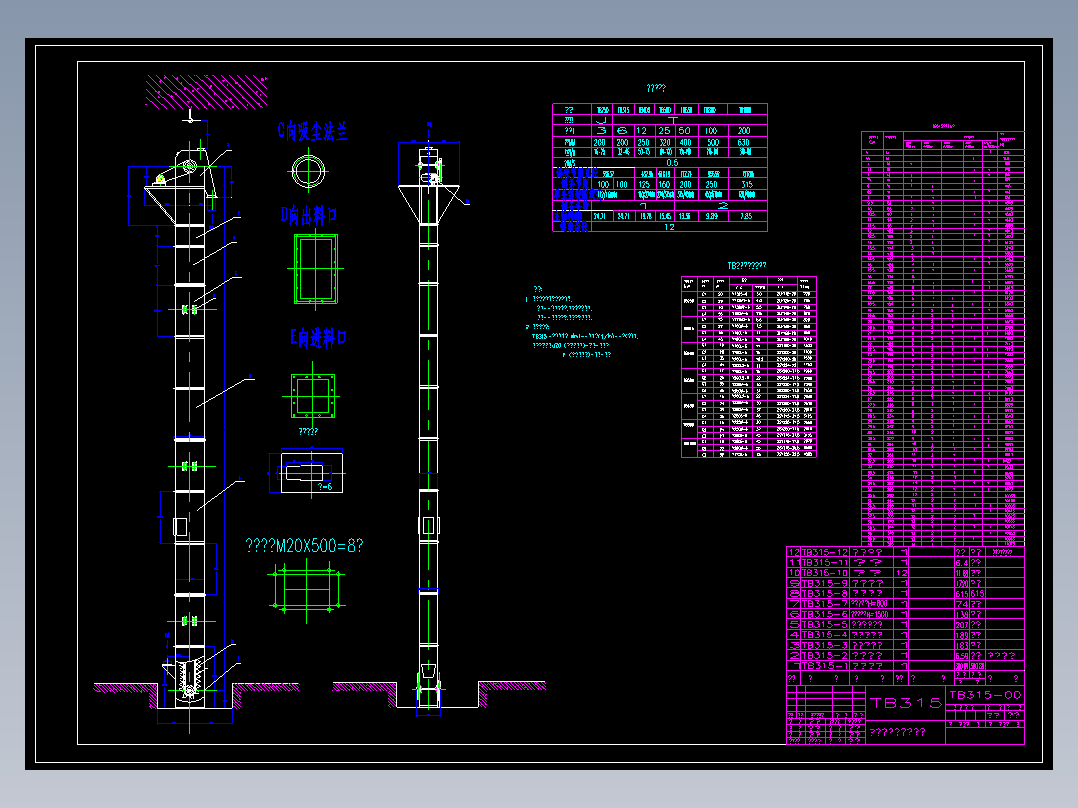Click the 315 cell in parameter table

coord(747,184)
